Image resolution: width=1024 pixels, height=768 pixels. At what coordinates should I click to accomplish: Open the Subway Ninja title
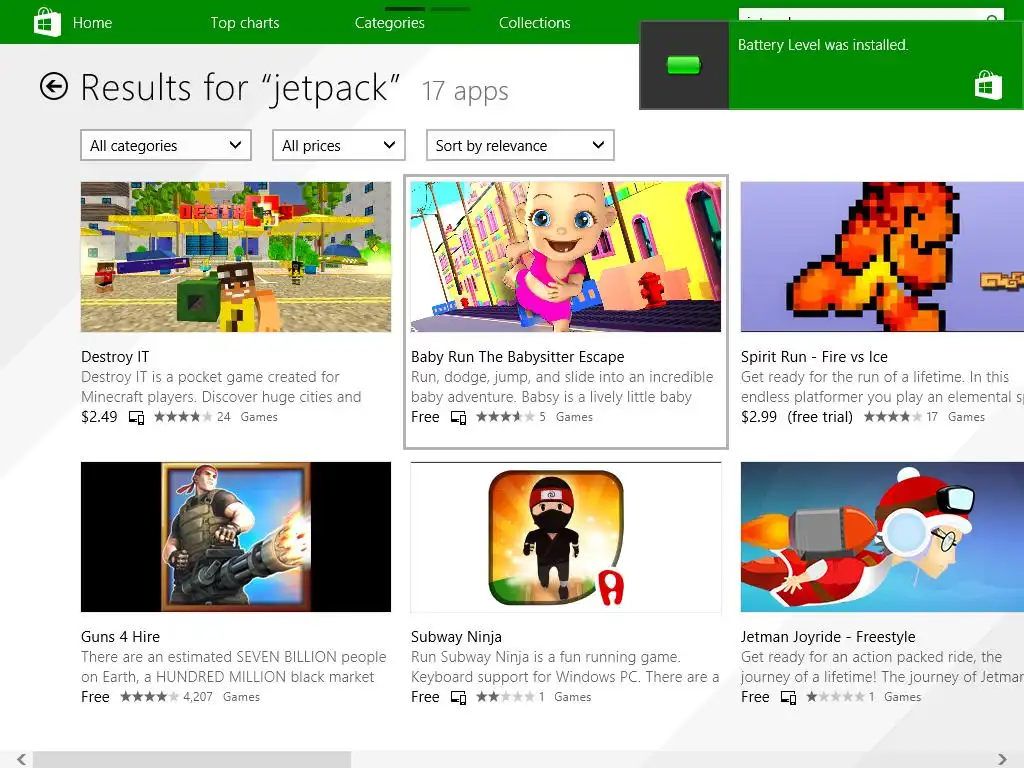[456, 637]
